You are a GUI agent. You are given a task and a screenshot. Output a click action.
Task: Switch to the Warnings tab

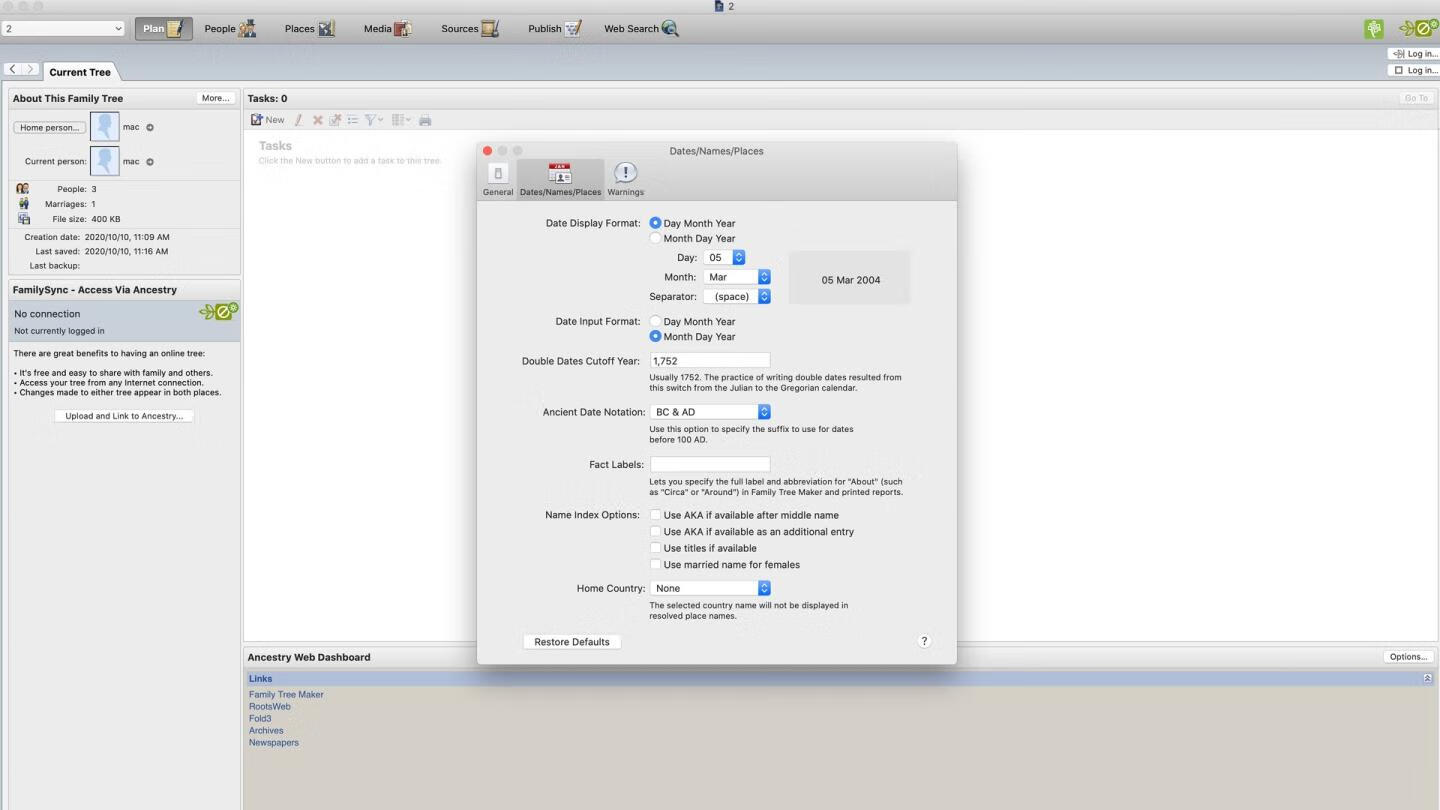click(x=625, y=177)
